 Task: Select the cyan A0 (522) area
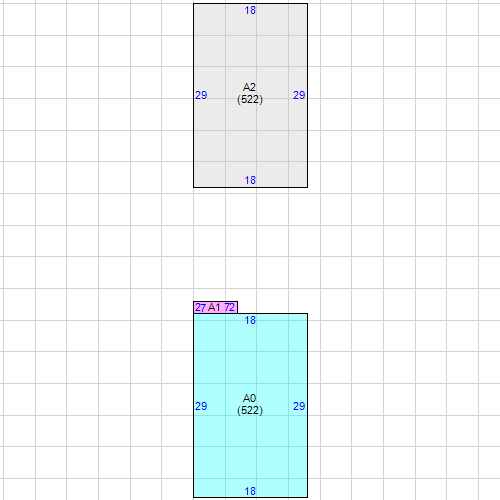pos(250,405)
